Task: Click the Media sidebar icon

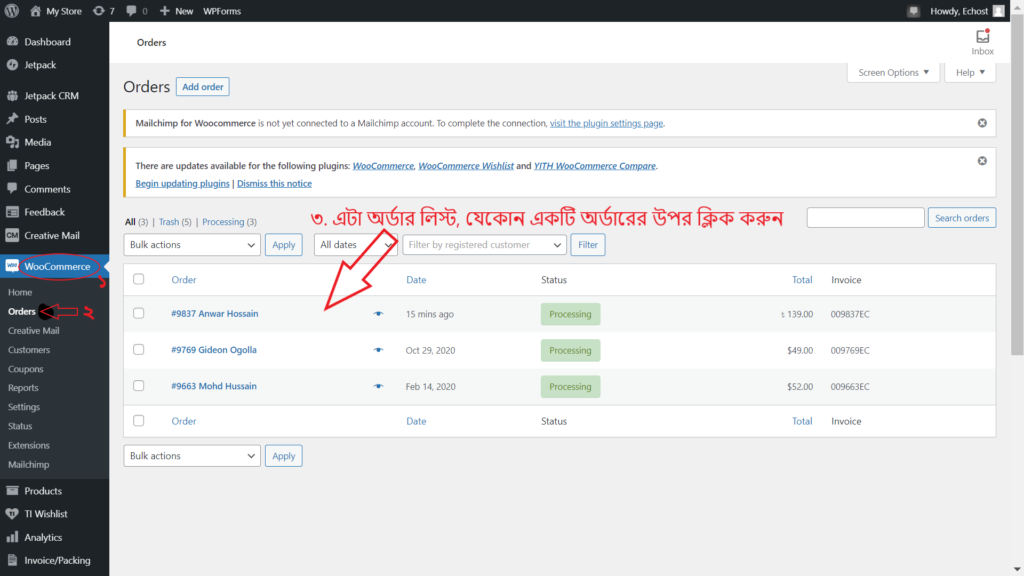Action: [12, 142]
